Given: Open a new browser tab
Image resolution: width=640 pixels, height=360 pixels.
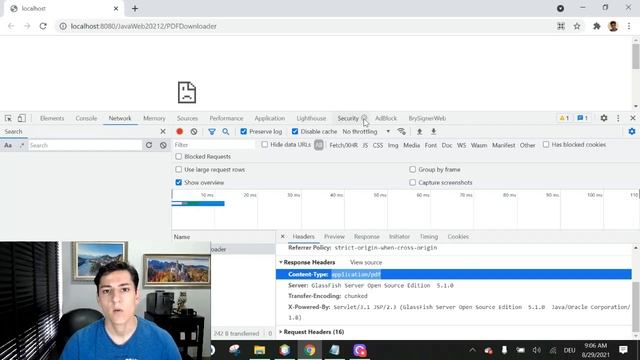Looking at the screenshot, I should point(135,8).
